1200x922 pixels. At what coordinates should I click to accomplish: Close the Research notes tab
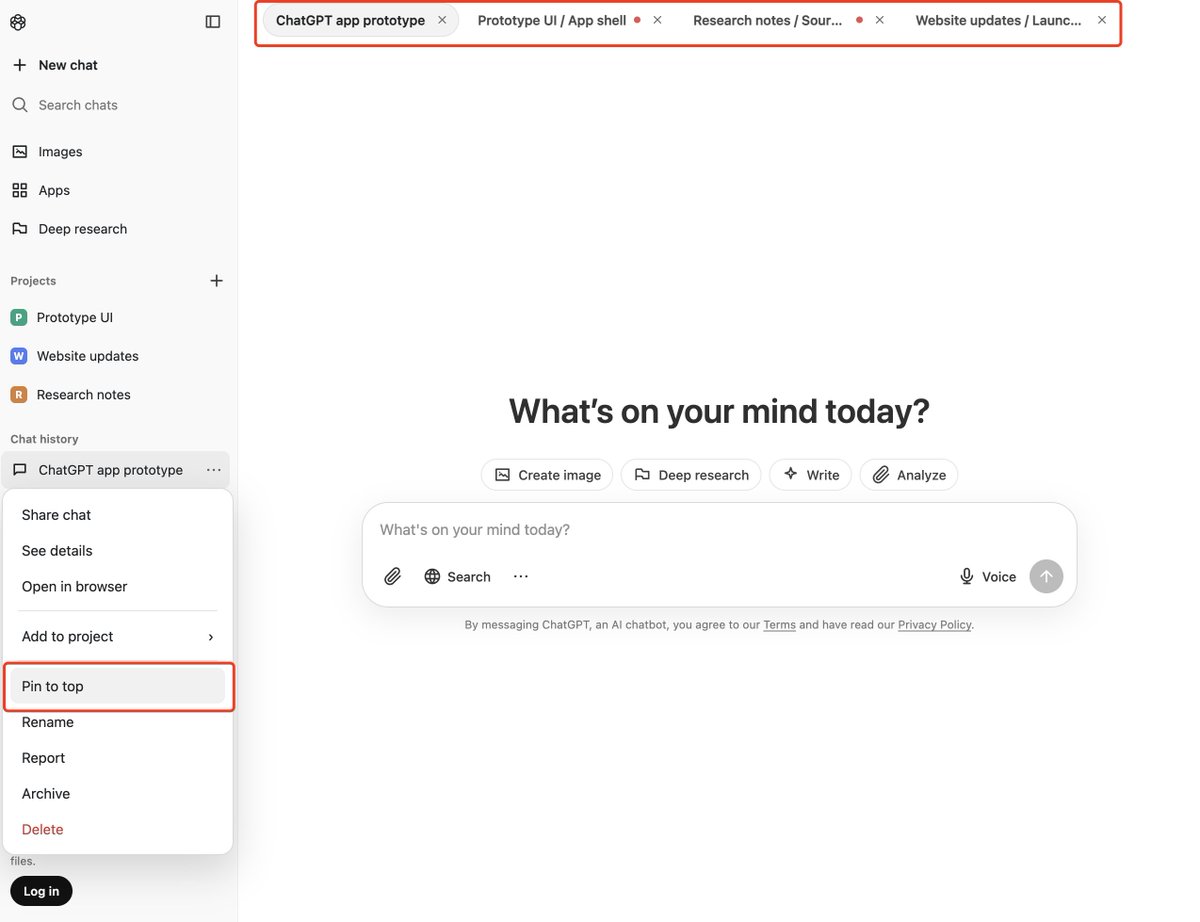click(x=879, y=20)
